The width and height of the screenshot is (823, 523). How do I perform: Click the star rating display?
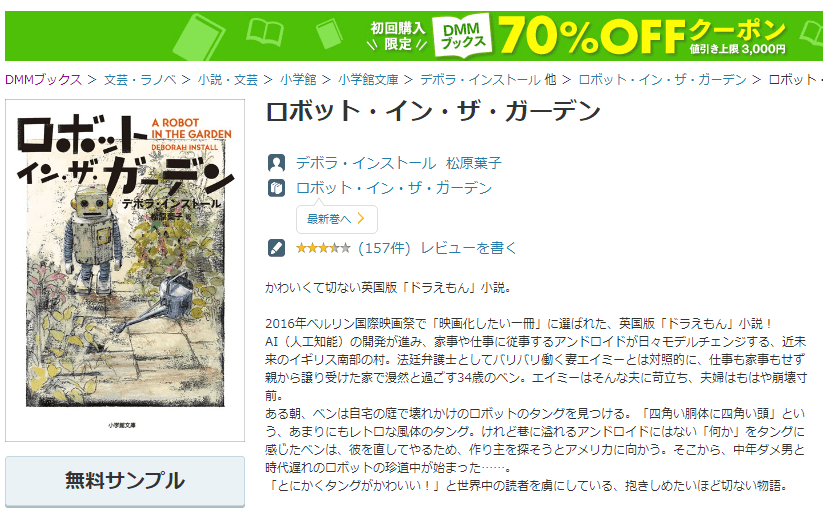pos(323,248)
